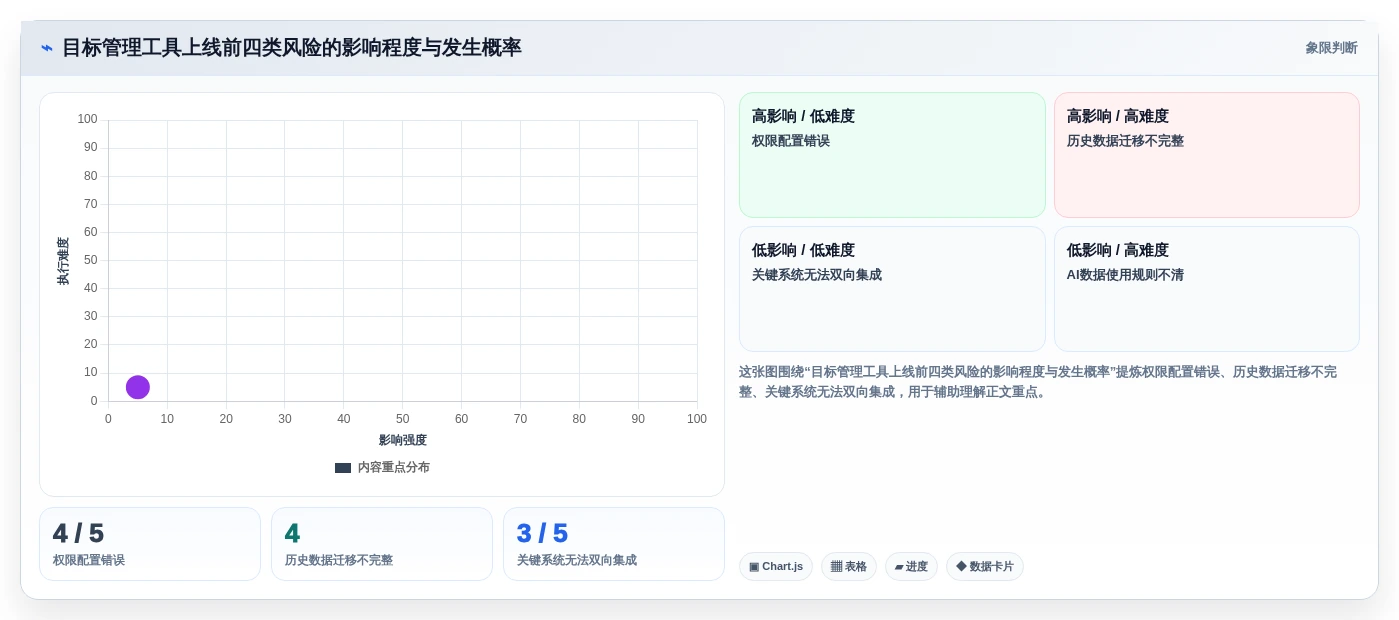Click the 50 label on the y-axis
This screenshot has width=1399, height=620.
(x=91, y=260)
